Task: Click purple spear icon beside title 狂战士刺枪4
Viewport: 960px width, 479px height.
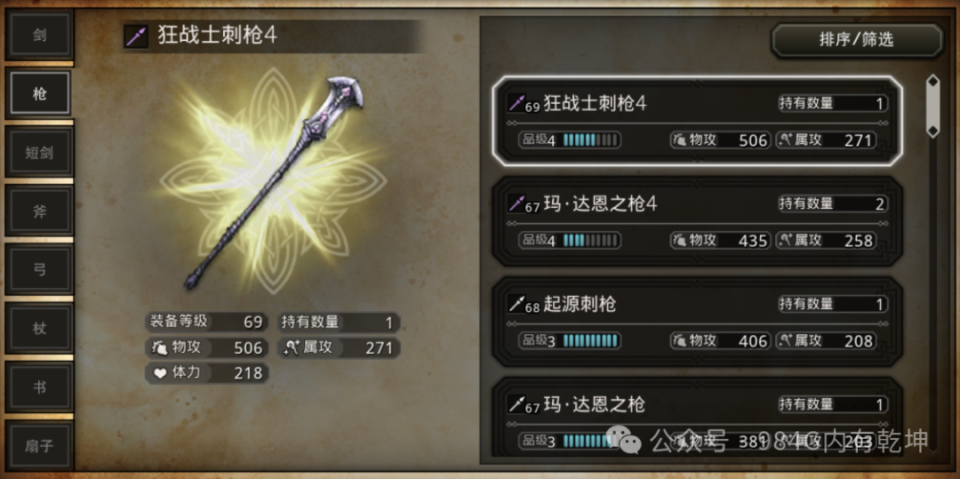Action: 137,36
